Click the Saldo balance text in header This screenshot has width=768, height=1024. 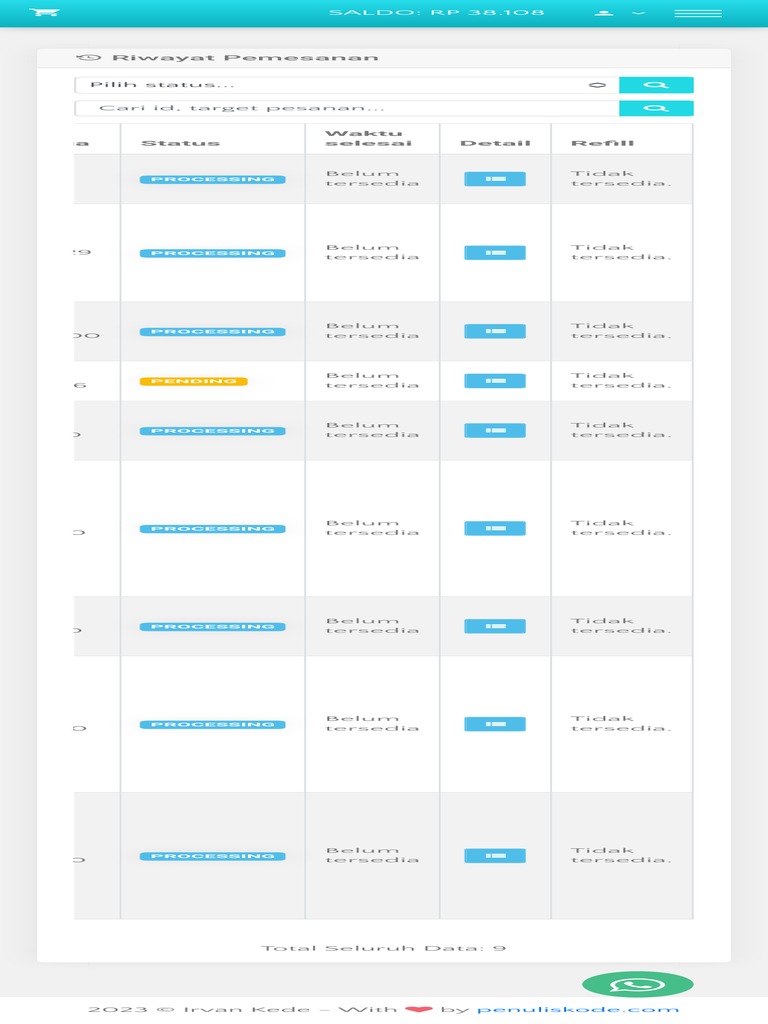pyautogui.click(x=436, y=13)
